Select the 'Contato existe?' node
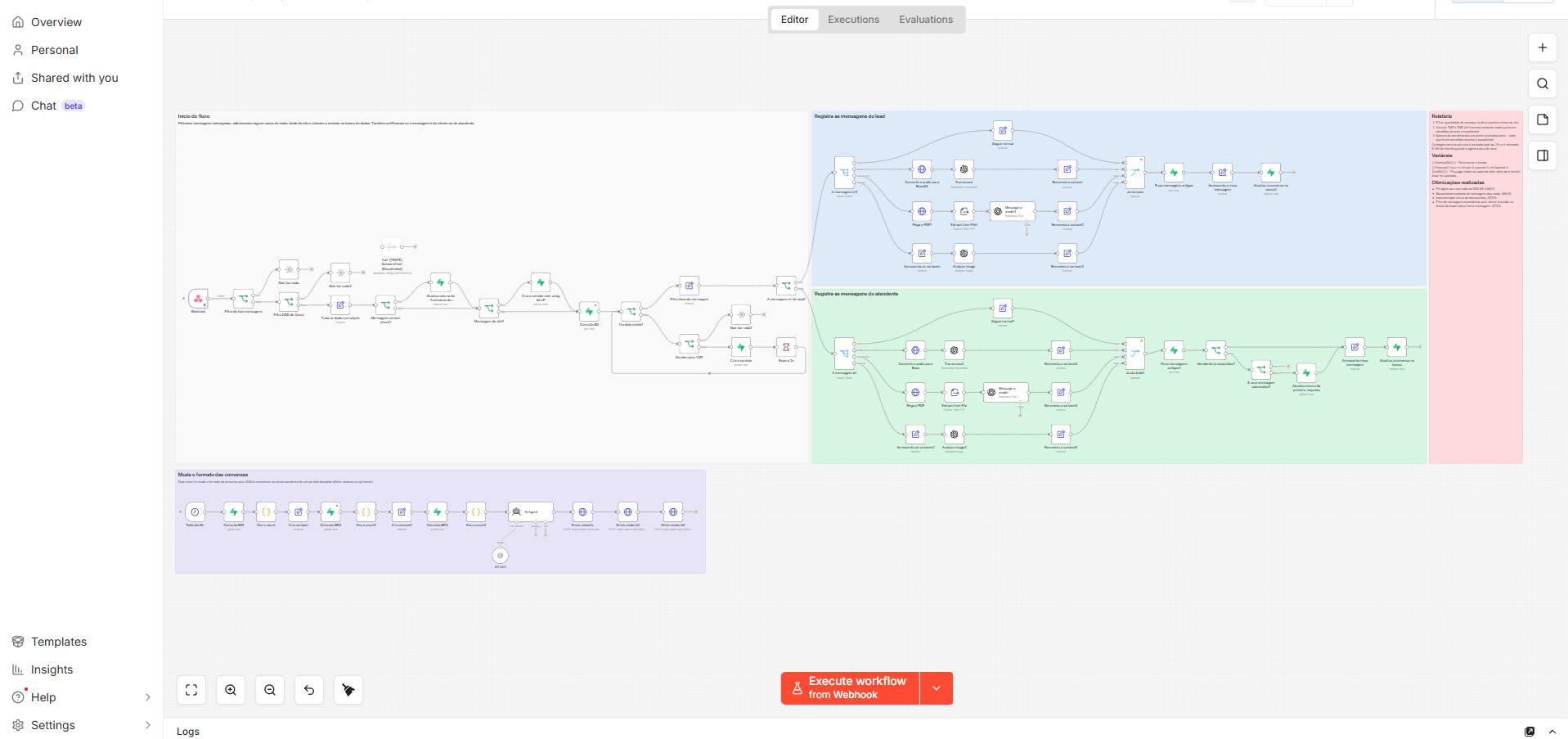 [631, 312]
